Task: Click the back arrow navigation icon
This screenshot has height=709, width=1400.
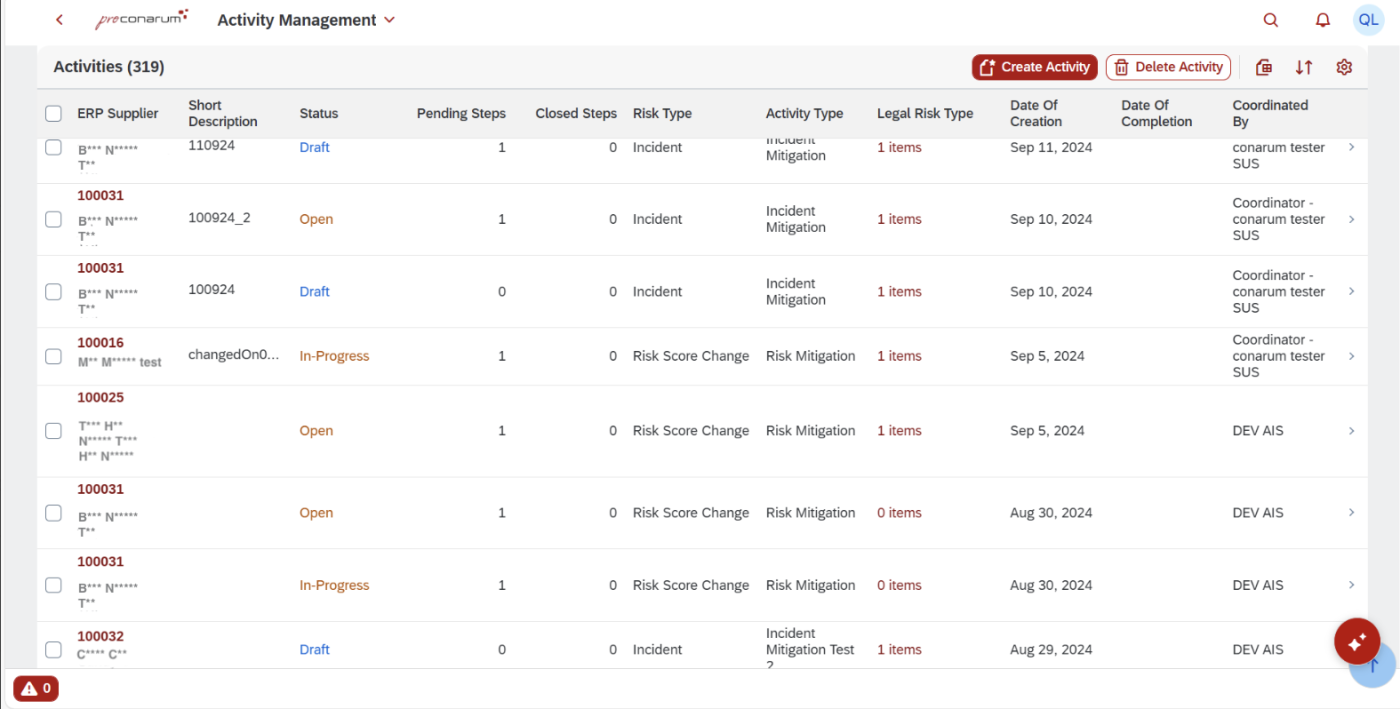Action: 60,20
